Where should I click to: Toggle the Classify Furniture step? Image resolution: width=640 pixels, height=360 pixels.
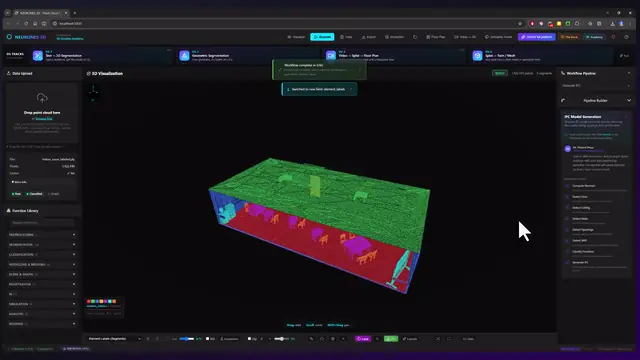click(x=567, y=252)
